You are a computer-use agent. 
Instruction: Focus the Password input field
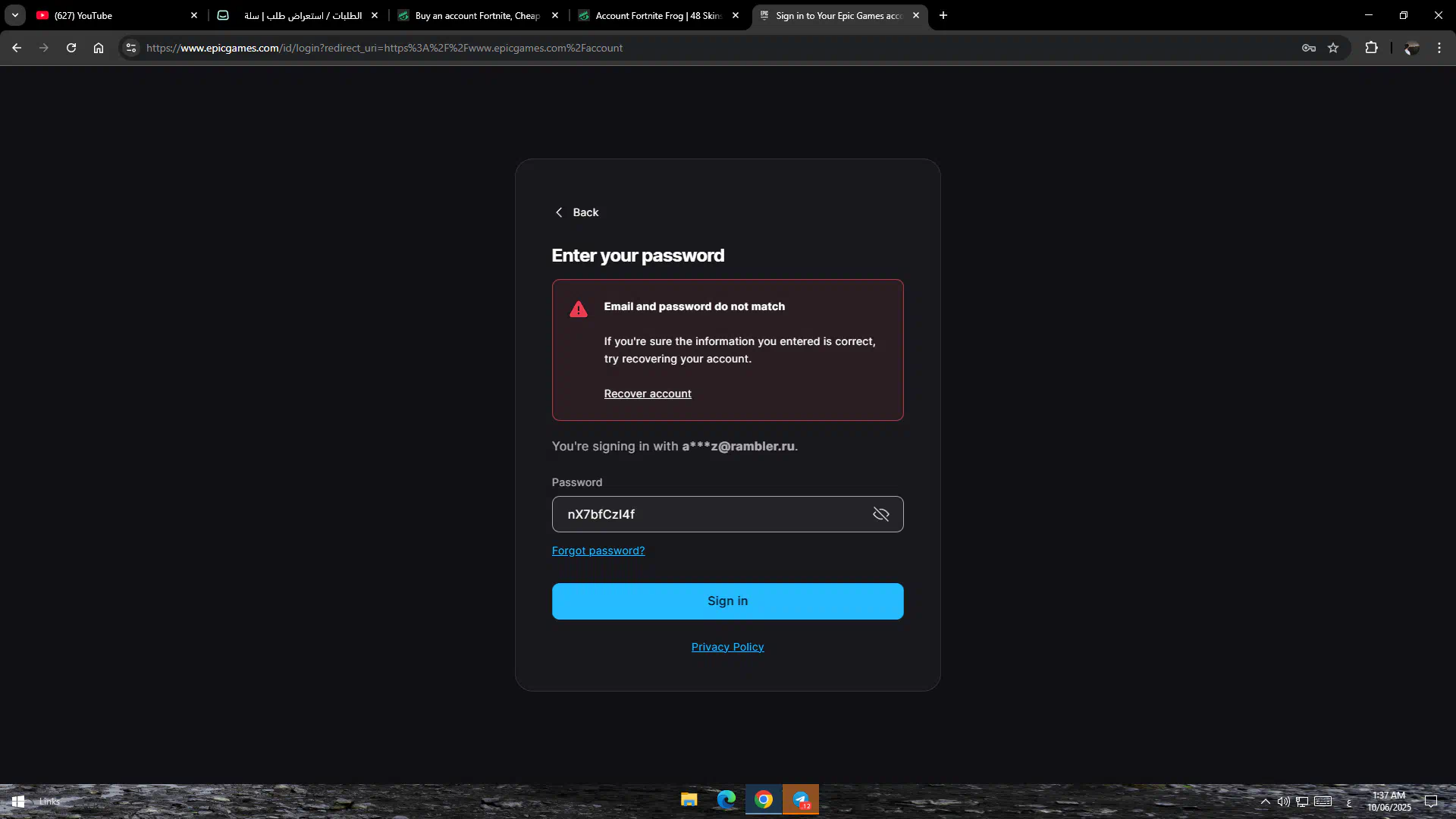(727, 514)
